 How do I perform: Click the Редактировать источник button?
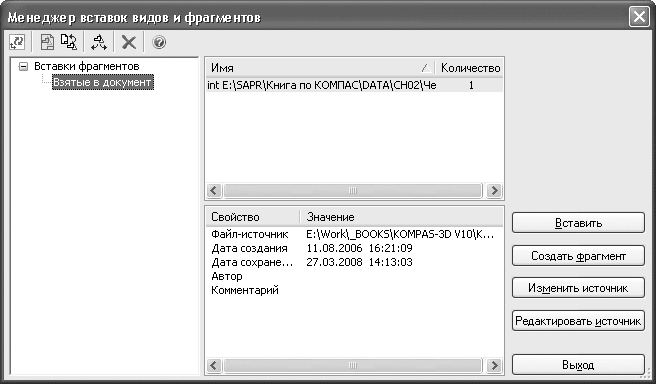click(578, 321)
